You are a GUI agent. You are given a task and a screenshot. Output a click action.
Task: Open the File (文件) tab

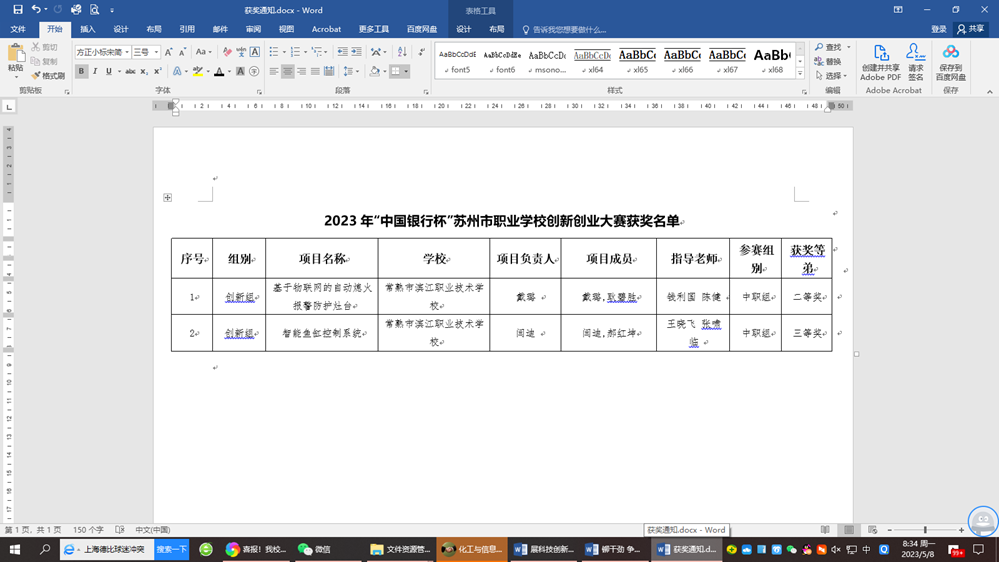(x=18, y=29)
